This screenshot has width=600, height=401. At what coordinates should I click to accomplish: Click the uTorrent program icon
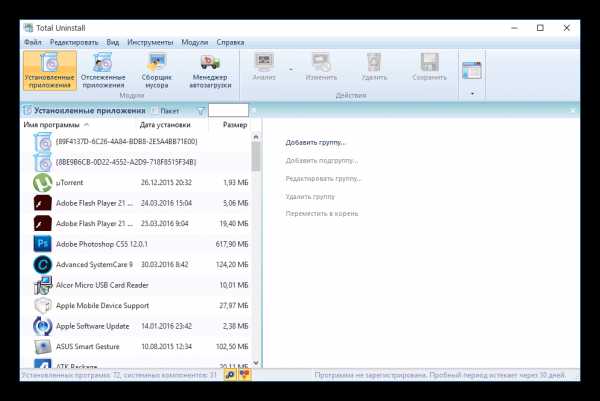click(42, 183)
